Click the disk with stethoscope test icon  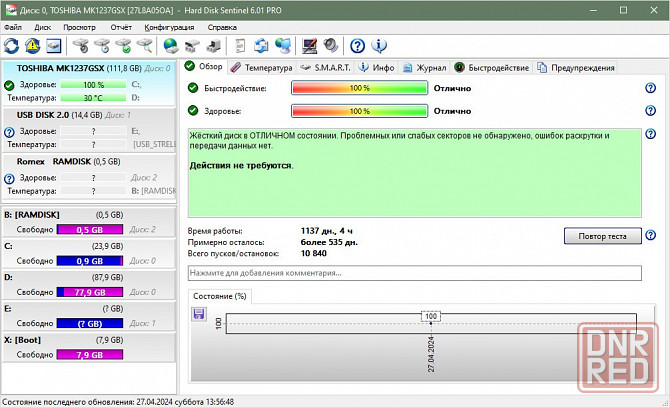pyautogui.click(x=80, y=45)
